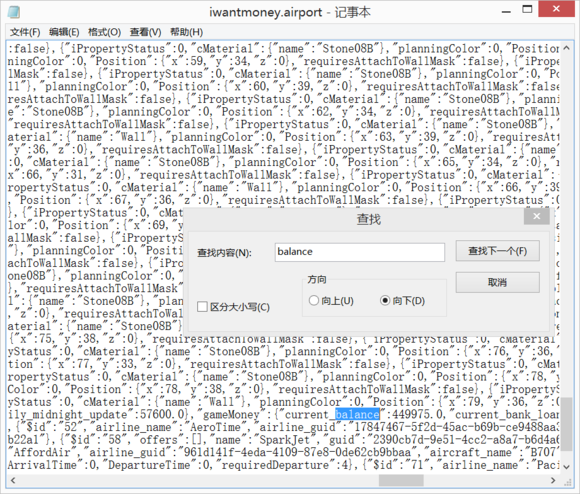The width and height of the screenshot is (580, 494).
Task: Click the 查找下一个 find next button
Action: point(498,251)
